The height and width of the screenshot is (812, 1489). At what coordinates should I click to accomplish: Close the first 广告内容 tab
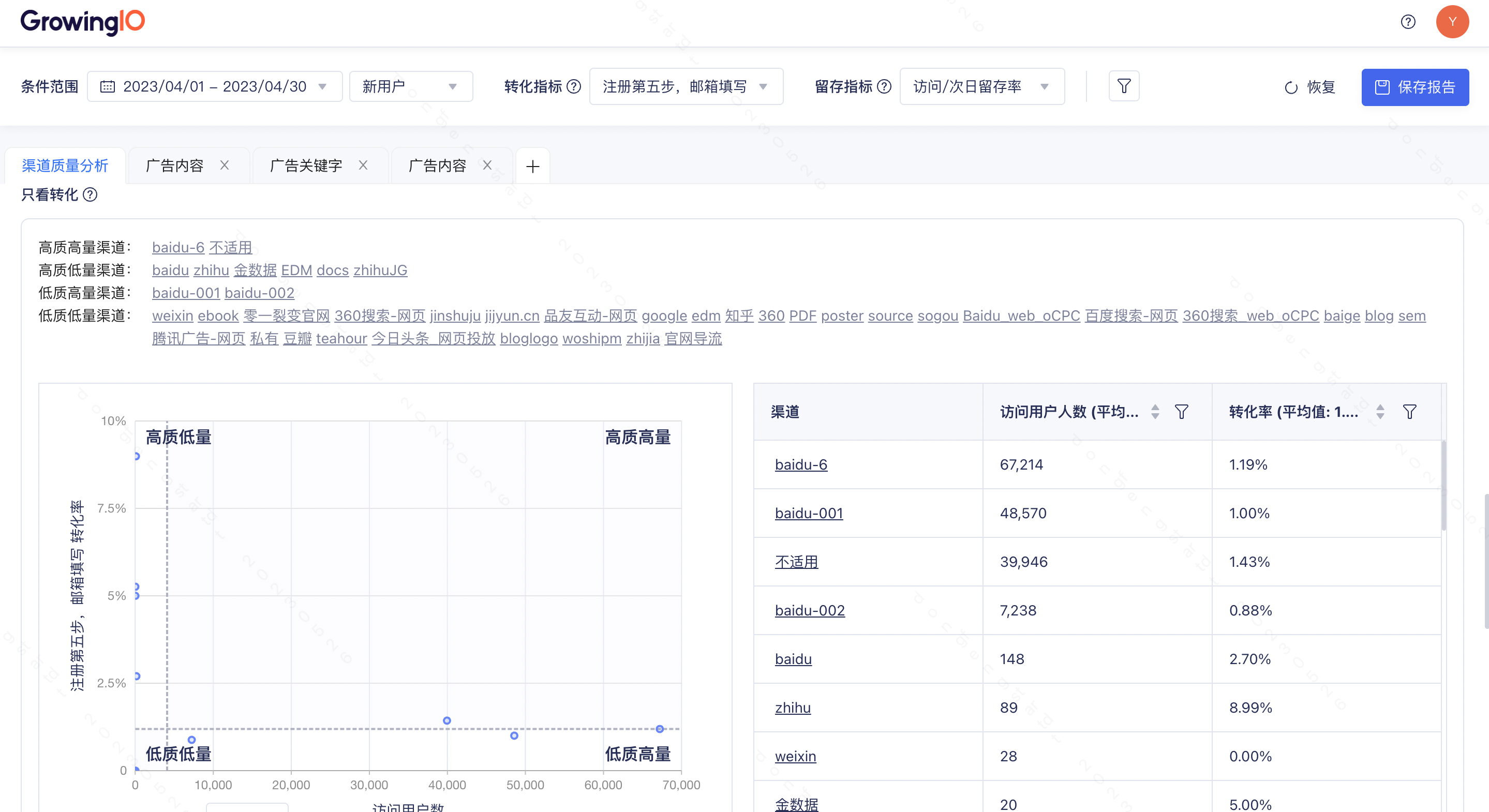(225, 166)
